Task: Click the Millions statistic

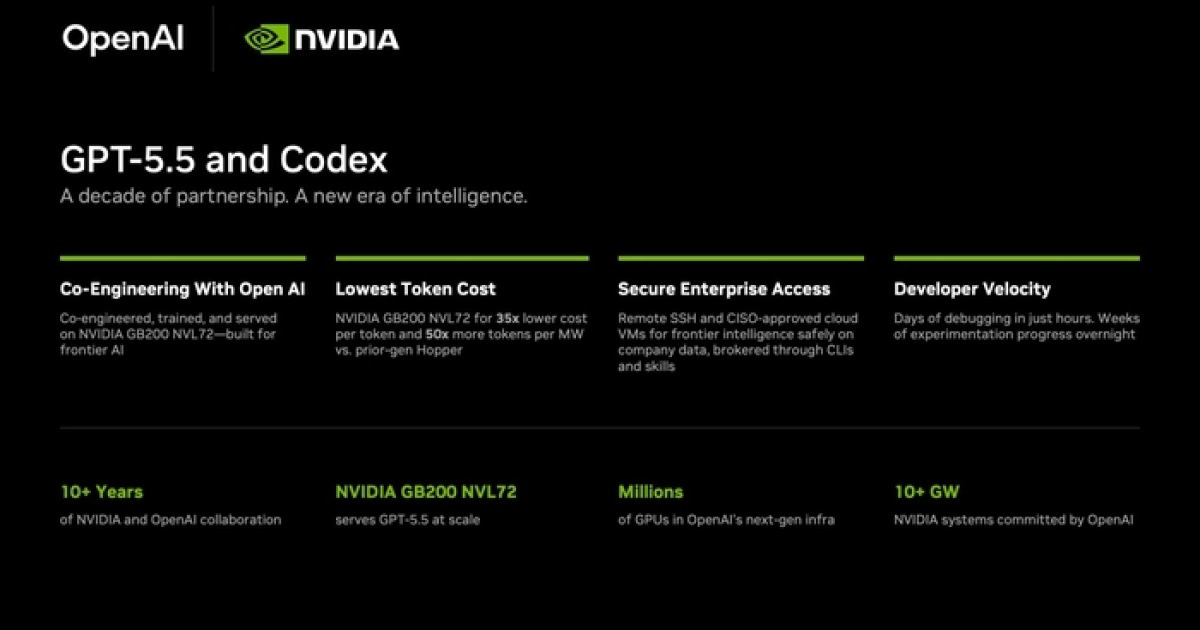Action: click(651, 492)
